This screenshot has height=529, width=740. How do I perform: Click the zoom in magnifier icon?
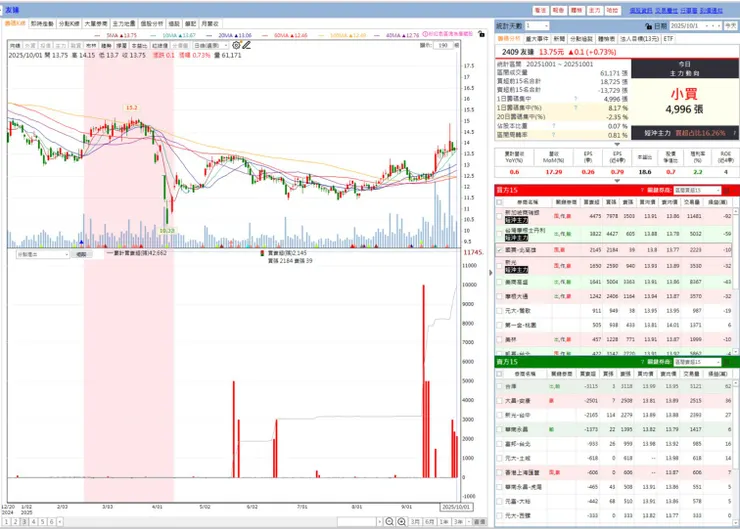[401, 521]
